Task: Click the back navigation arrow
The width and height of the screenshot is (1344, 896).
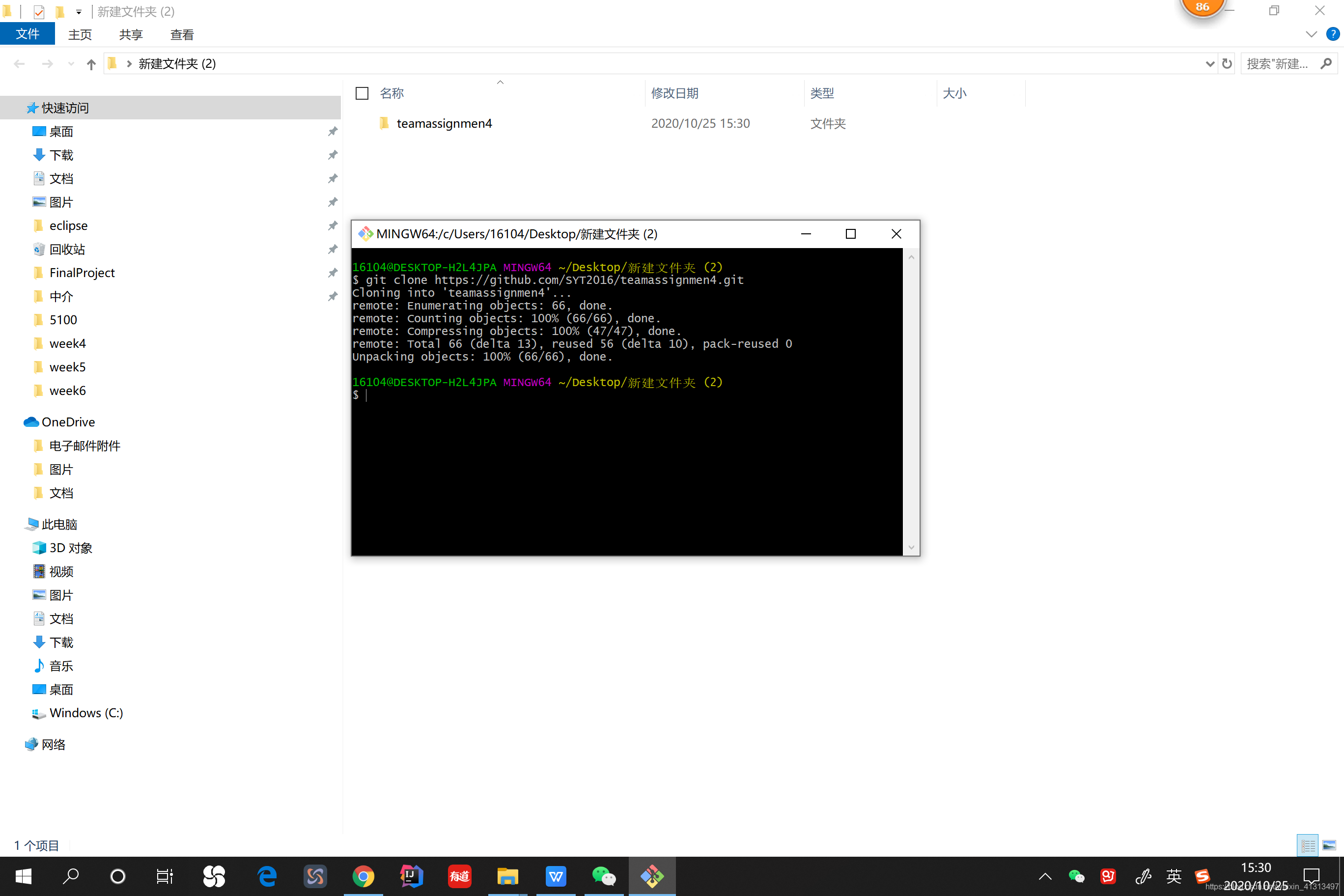Action: (20, 64)
